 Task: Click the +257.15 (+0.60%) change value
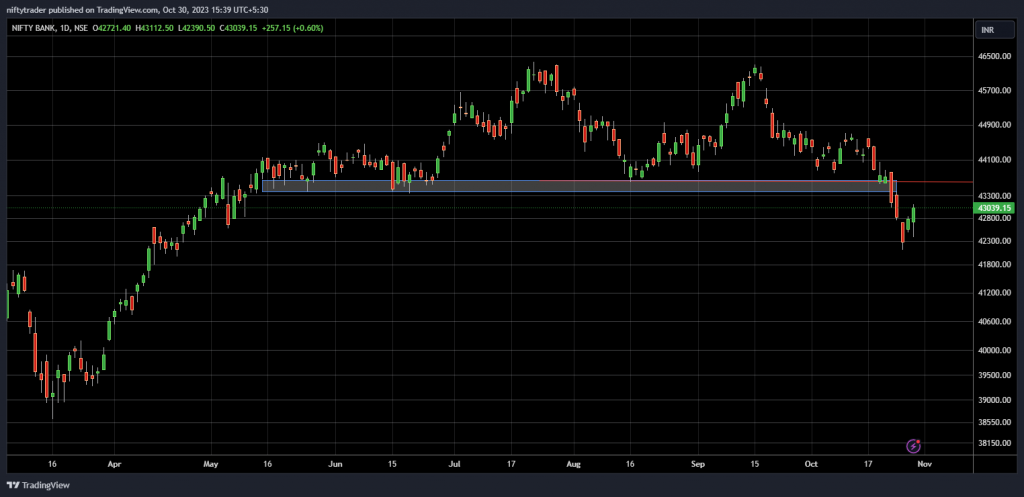(x=292, y=28)
